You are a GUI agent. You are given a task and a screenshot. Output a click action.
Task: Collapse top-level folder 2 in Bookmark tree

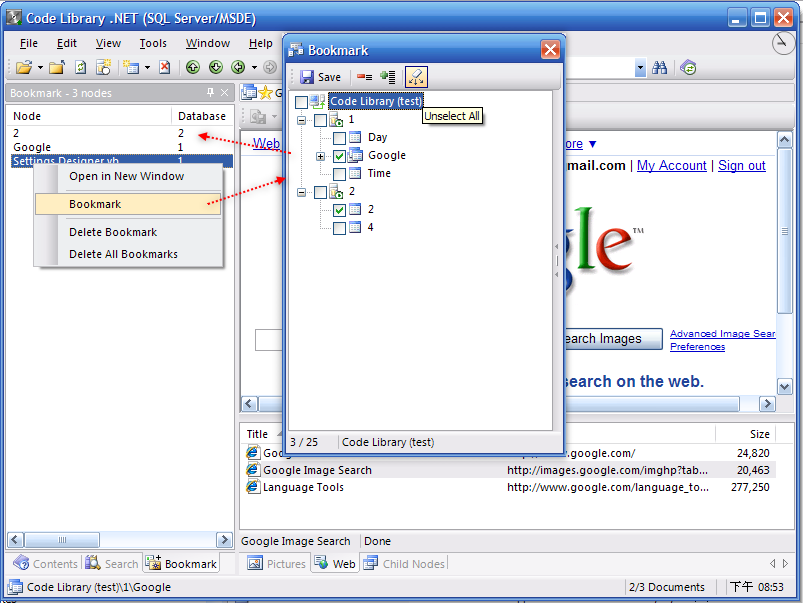pyautogui.click(x=302, y=192)
